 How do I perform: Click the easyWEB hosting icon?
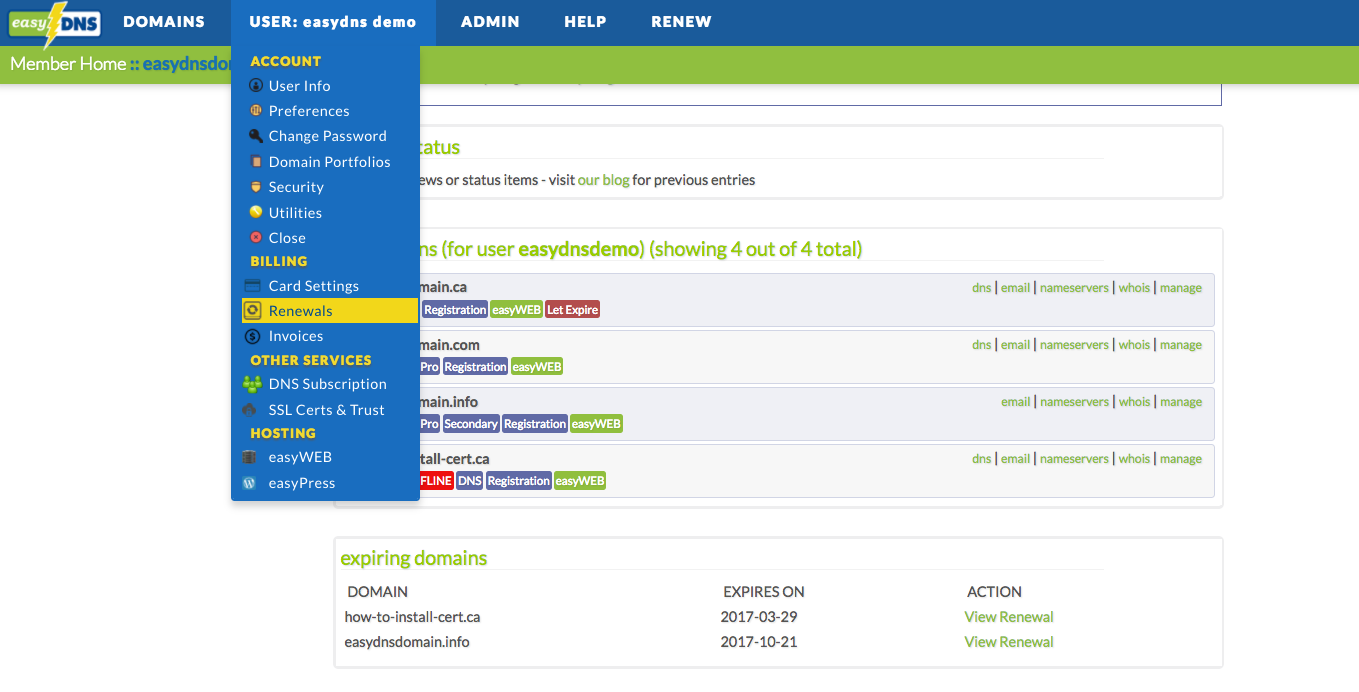pos(250,457)
